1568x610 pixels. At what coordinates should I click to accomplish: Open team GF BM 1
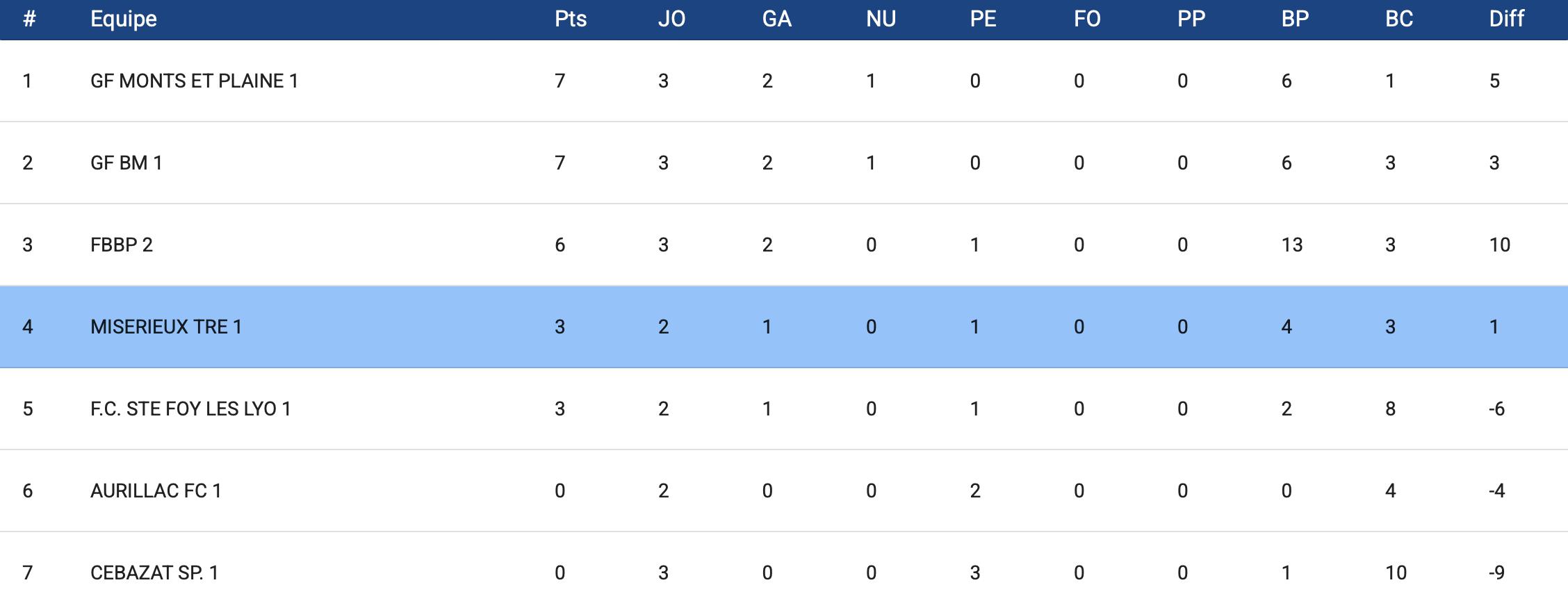click(126, 163)
